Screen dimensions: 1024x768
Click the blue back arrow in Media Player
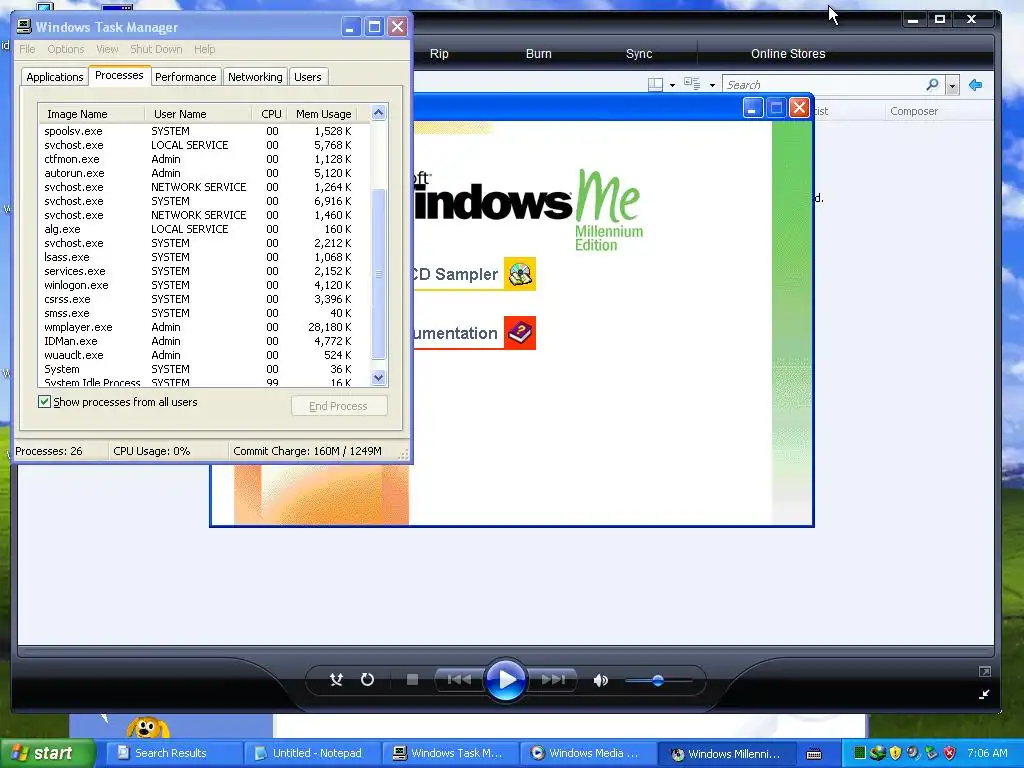point(976,85)
